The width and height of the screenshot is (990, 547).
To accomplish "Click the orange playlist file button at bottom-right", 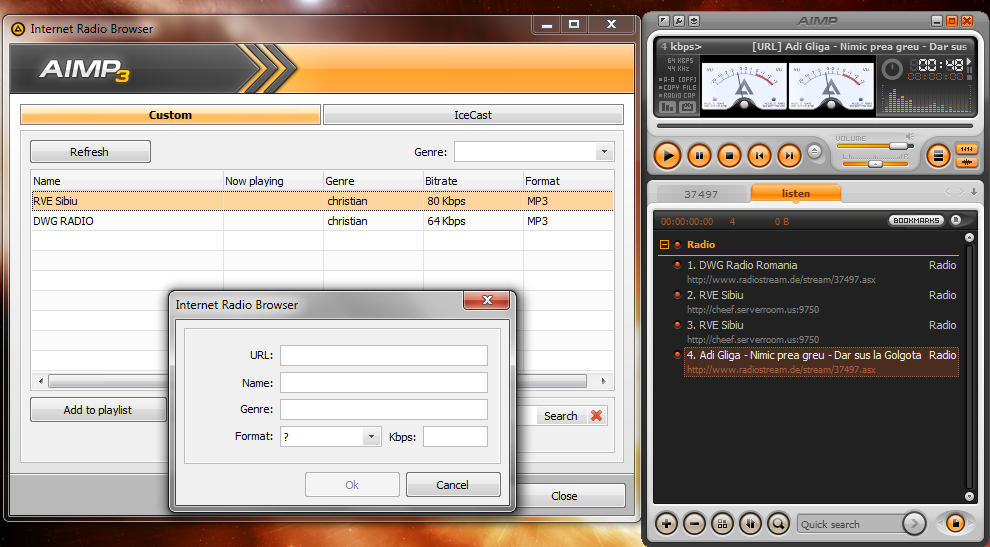I will click(955, 523).
